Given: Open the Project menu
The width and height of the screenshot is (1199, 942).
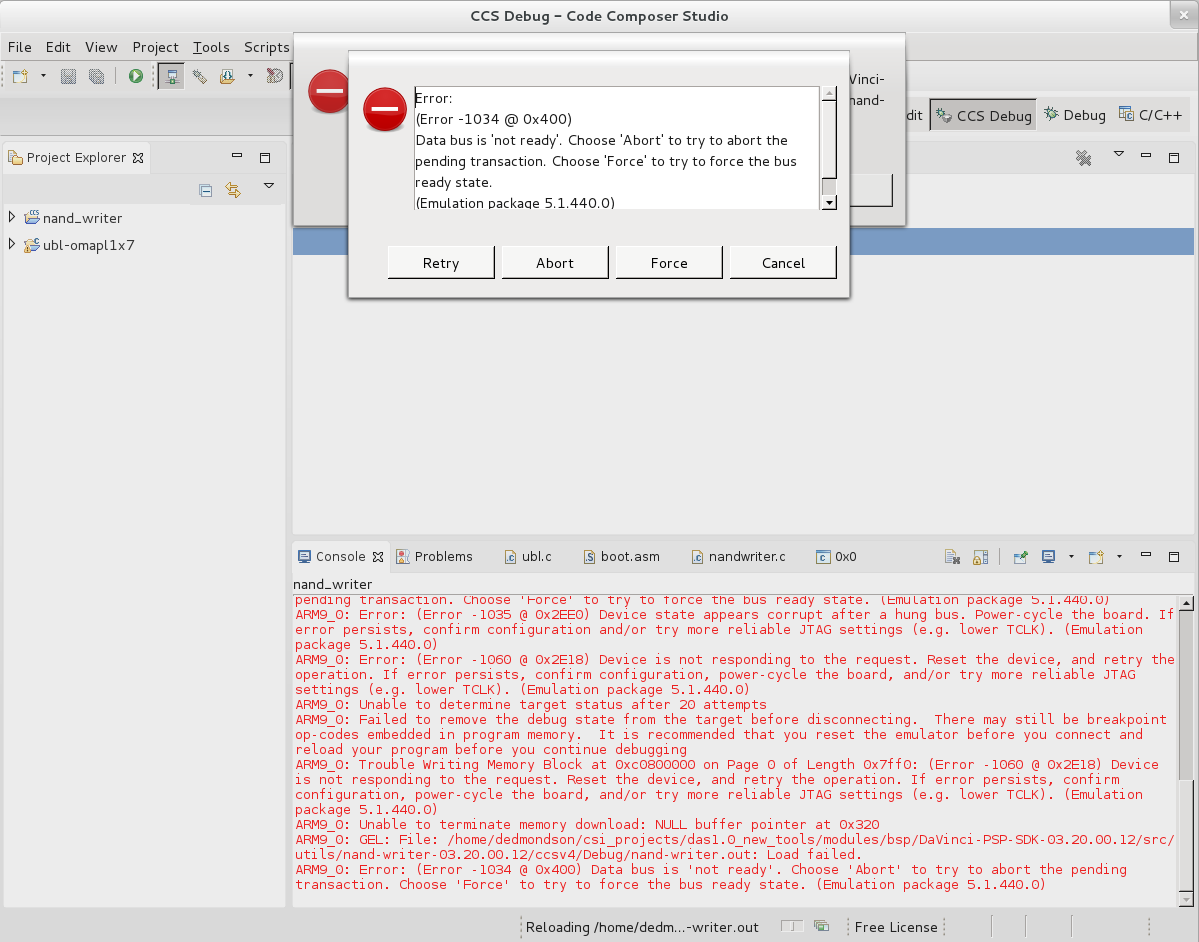Looking at the screenshot, I should tap(155, 47).
